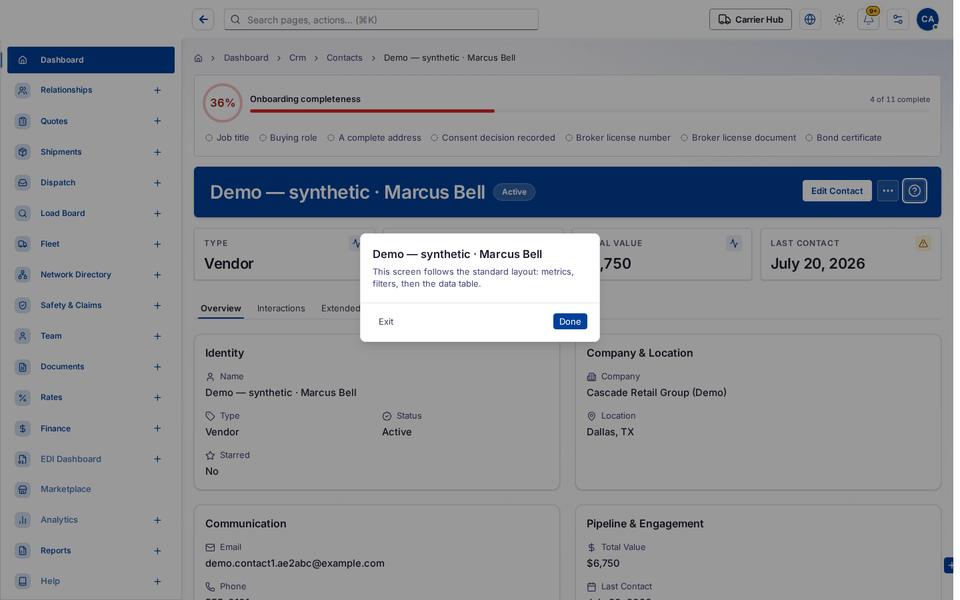This screenshot has height=600, width=960.
Task: Open the Marketplace sidebar item
Action: coord(91,489)
